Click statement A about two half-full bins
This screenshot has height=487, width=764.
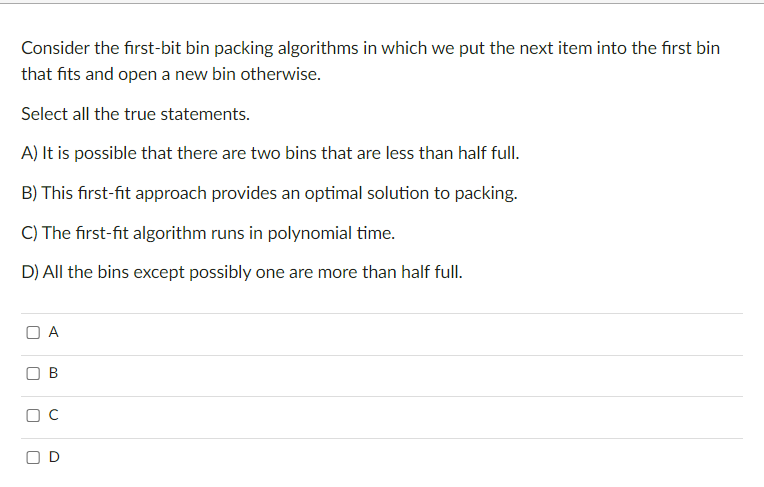click(270, 153)
